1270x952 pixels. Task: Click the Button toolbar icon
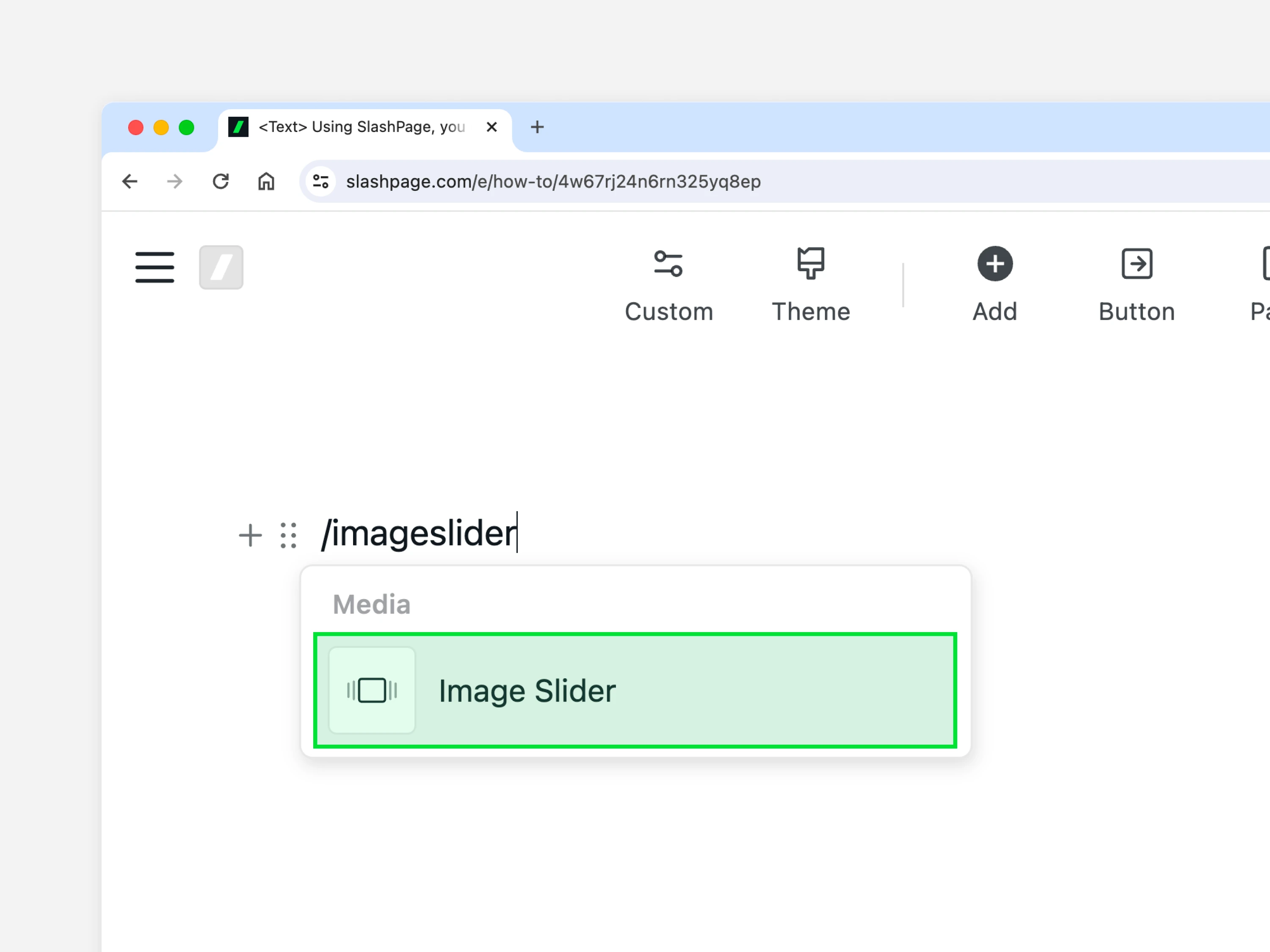tap(1137, 264)
